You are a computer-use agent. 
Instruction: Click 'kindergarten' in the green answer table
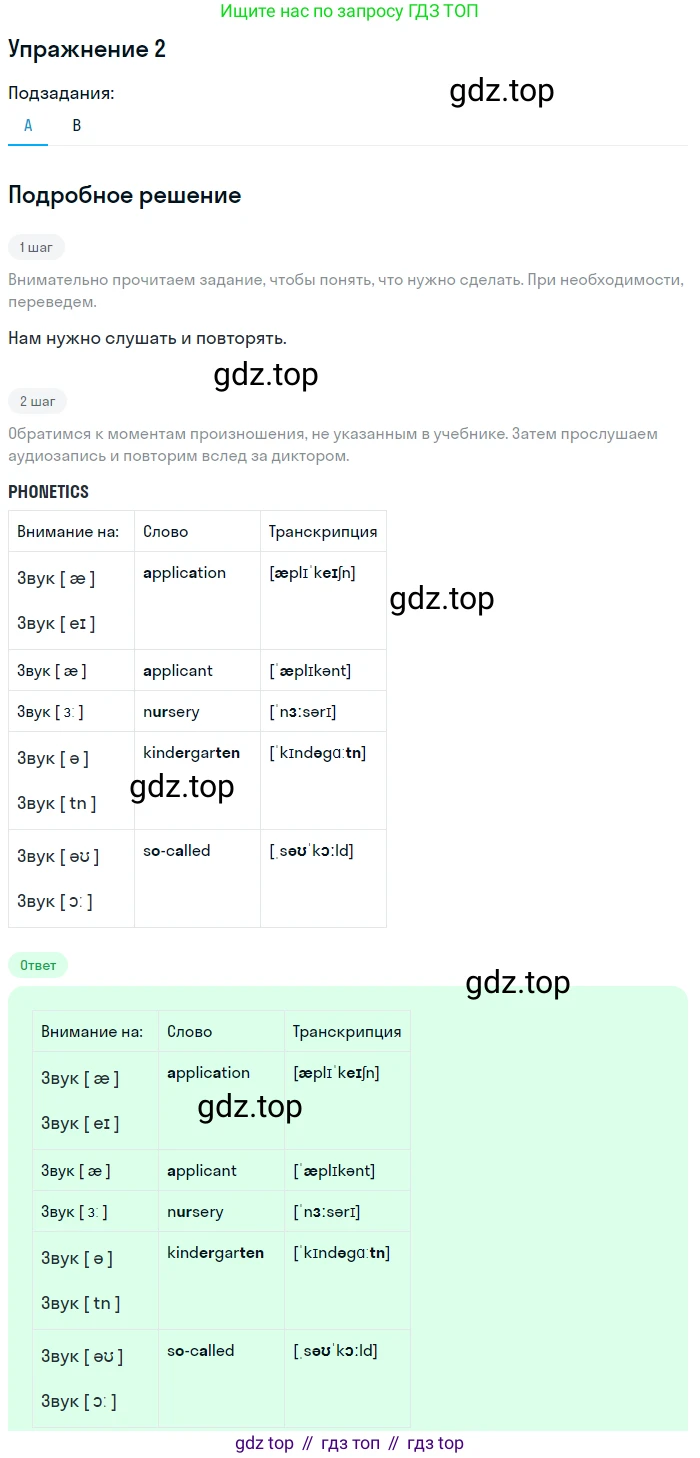point(215,1253)
